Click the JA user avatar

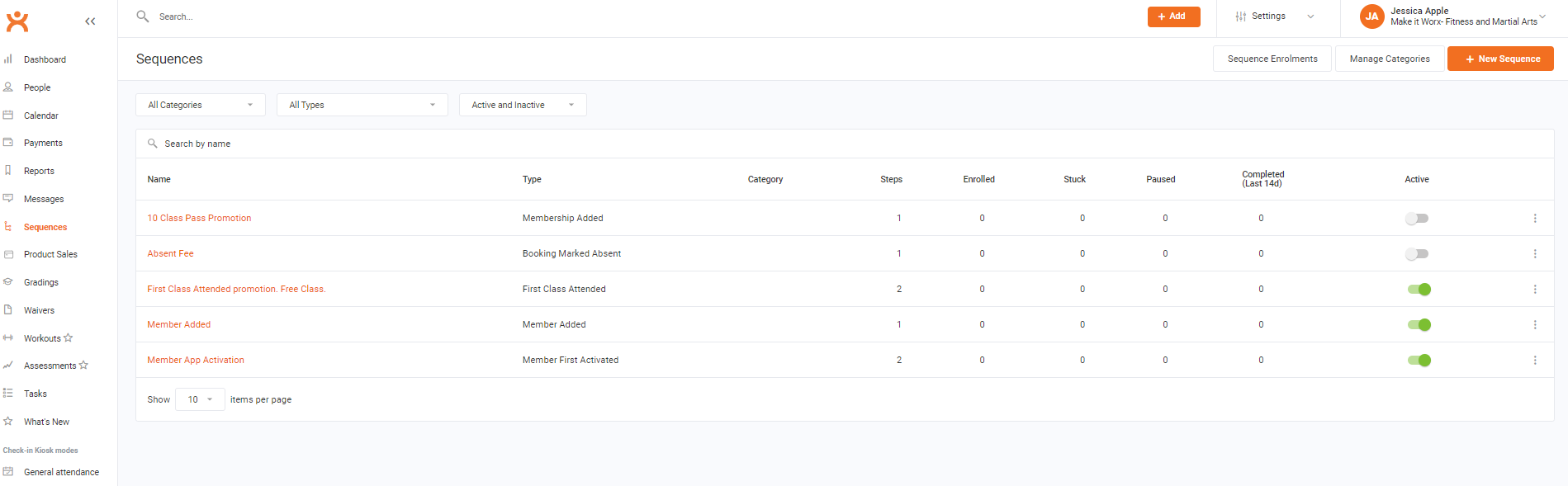coord(1371,17)
